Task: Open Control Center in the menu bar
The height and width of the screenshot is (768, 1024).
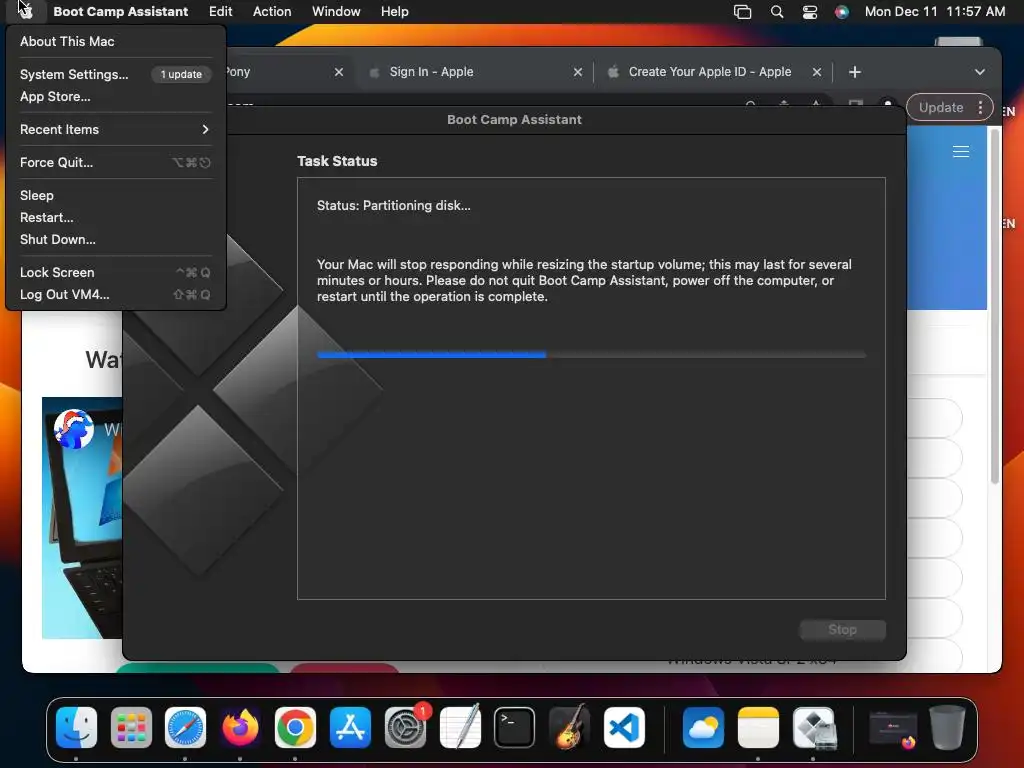Action: [810, 12]
